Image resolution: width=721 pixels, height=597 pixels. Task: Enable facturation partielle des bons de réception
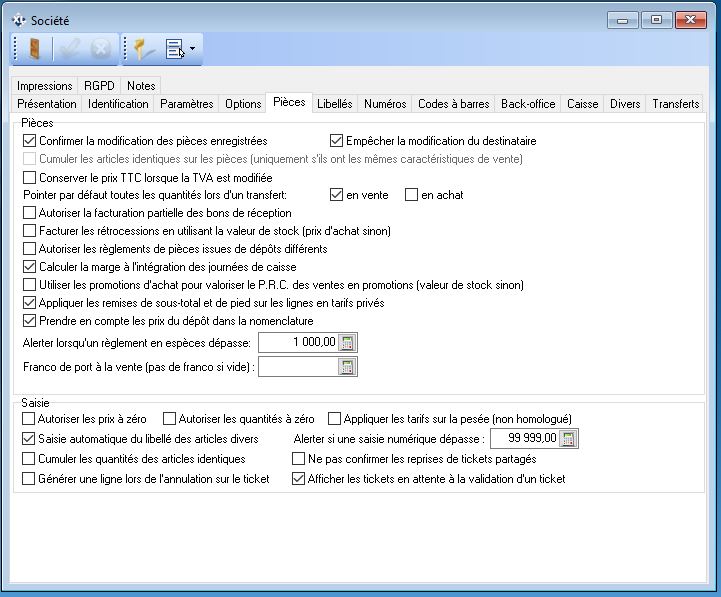pos(29,213)
